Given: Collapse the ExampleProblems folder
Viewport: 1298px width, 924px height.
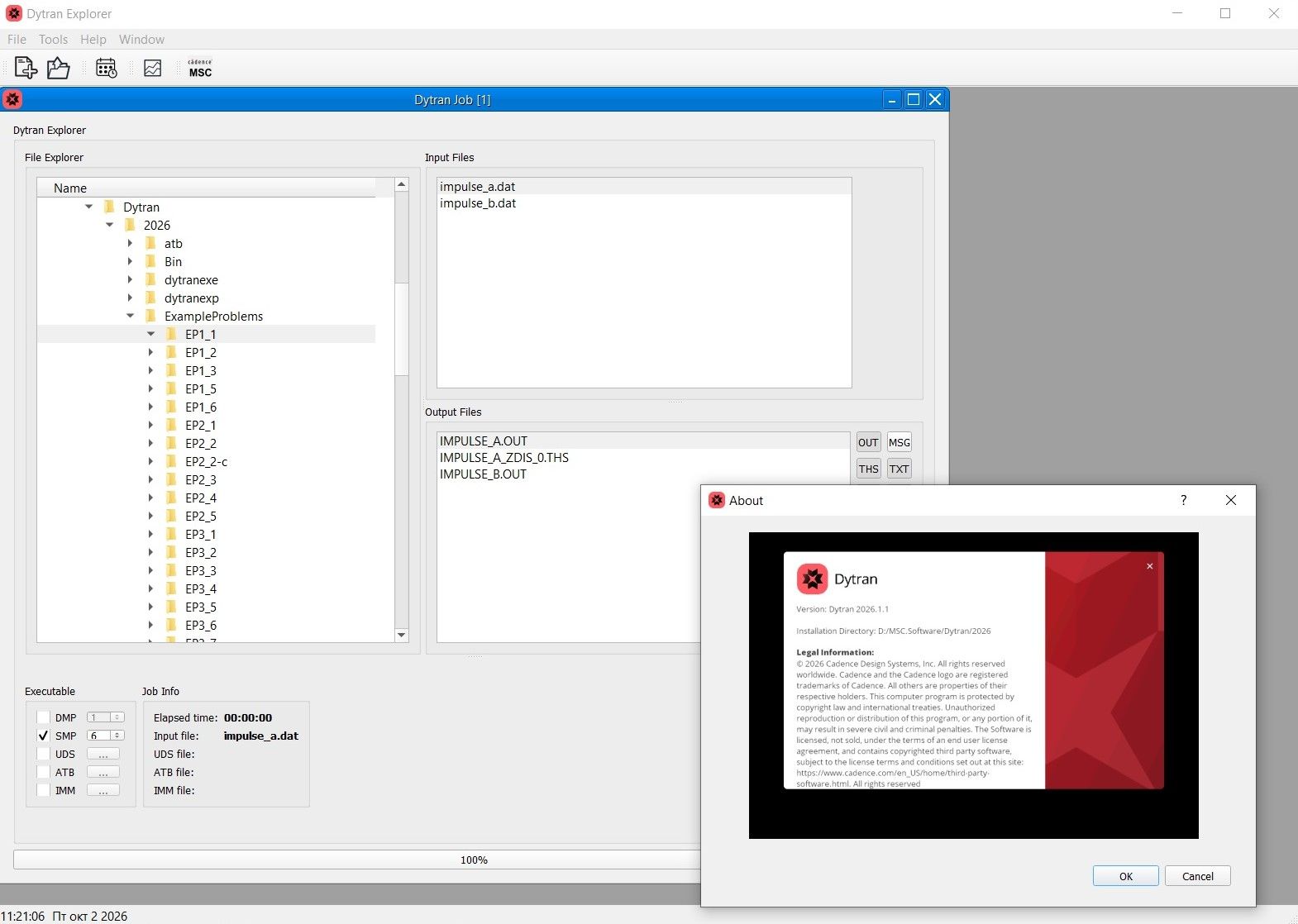Looking at the screenshot, I should coord(130,316).
